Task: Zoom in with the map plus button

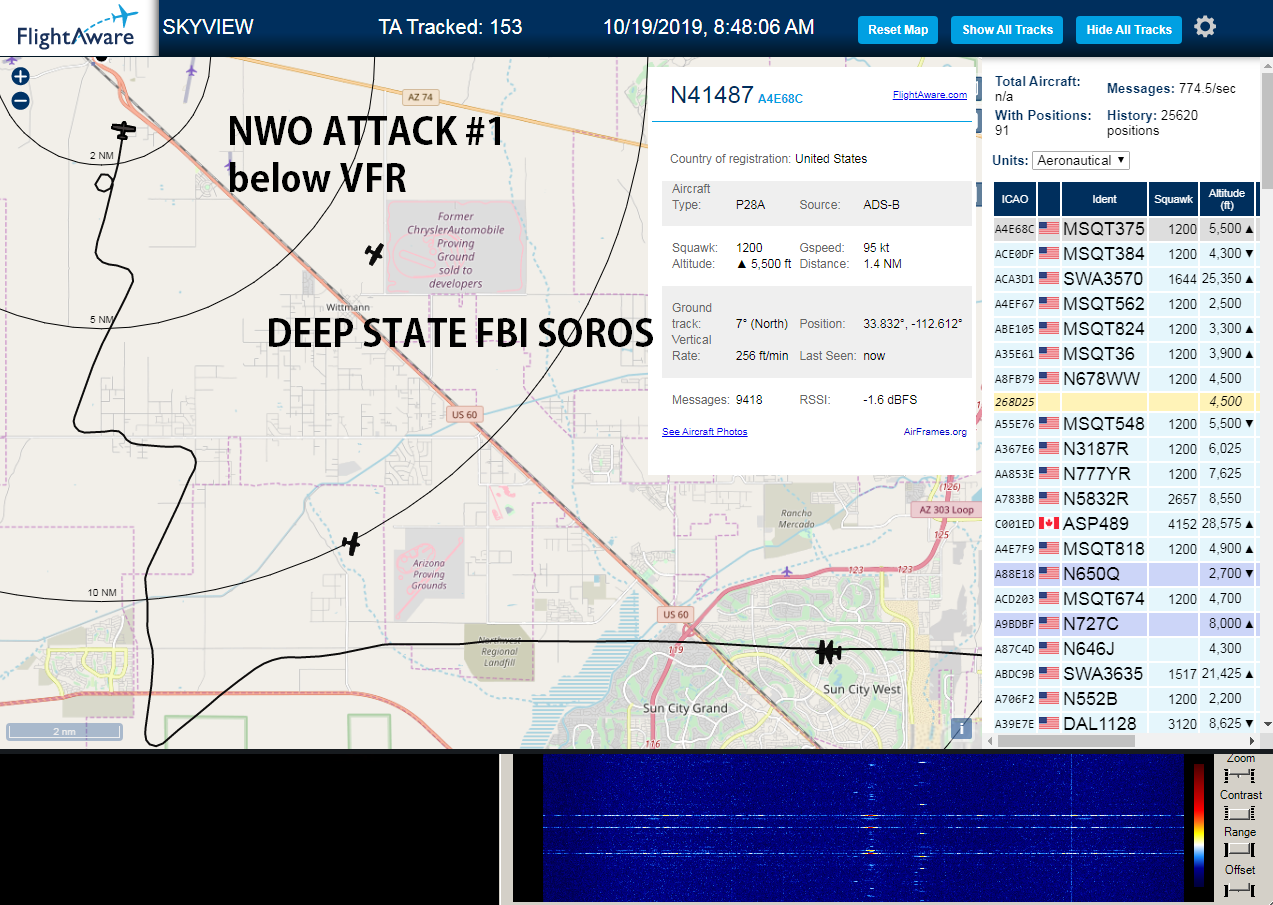Action: pos(20,76)
